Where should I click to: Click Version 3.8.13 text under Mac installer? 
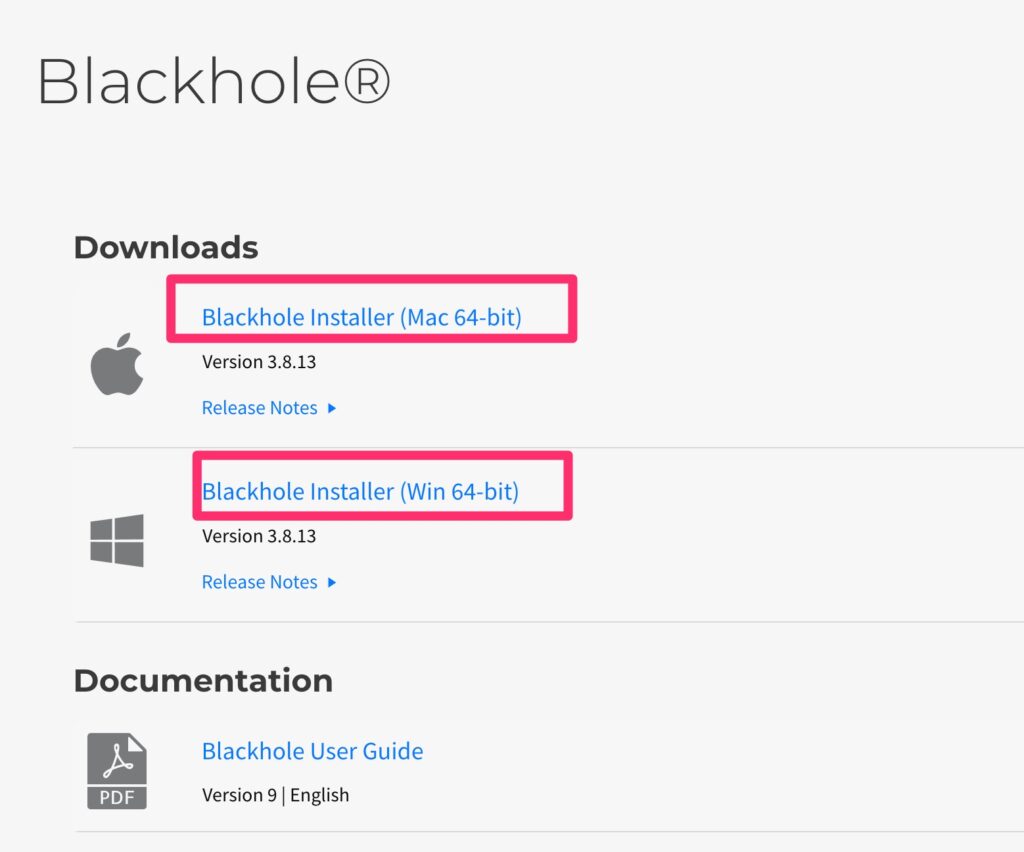pyautogui.click(x=259, y=362)
